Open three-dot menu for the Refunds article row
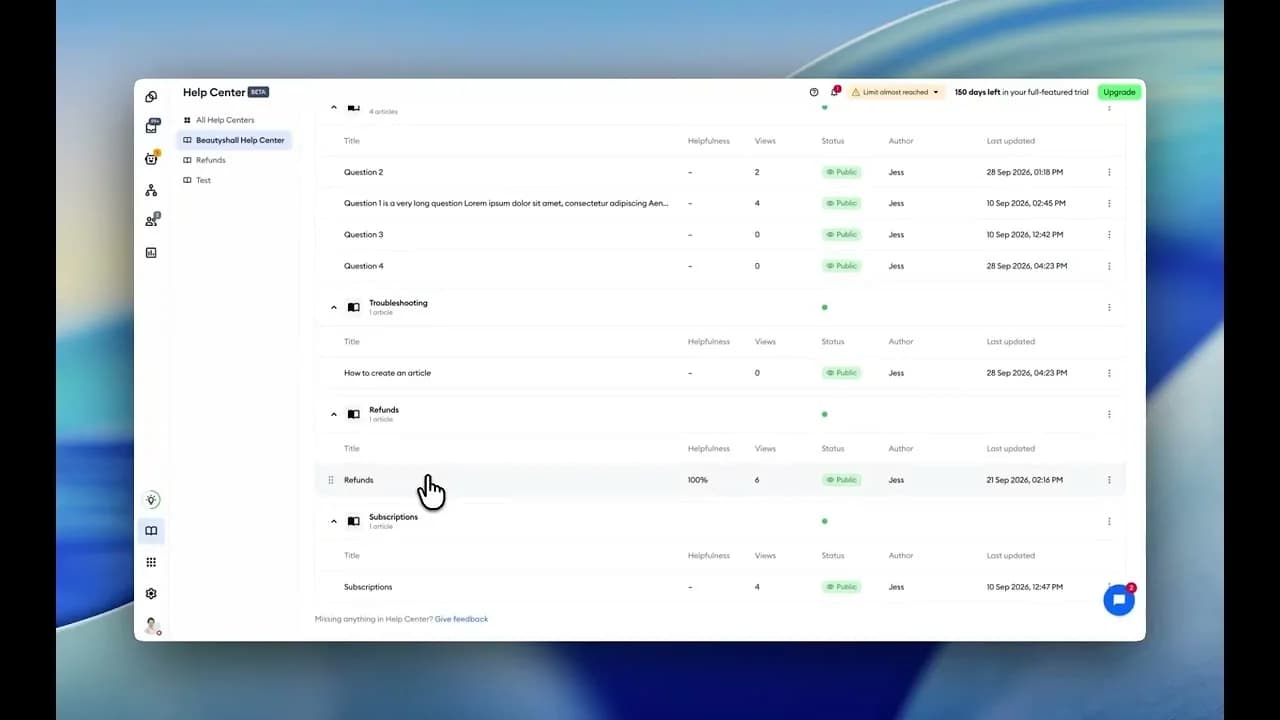The width and height of the screenshot is (1280, 720). [1109, 480]
